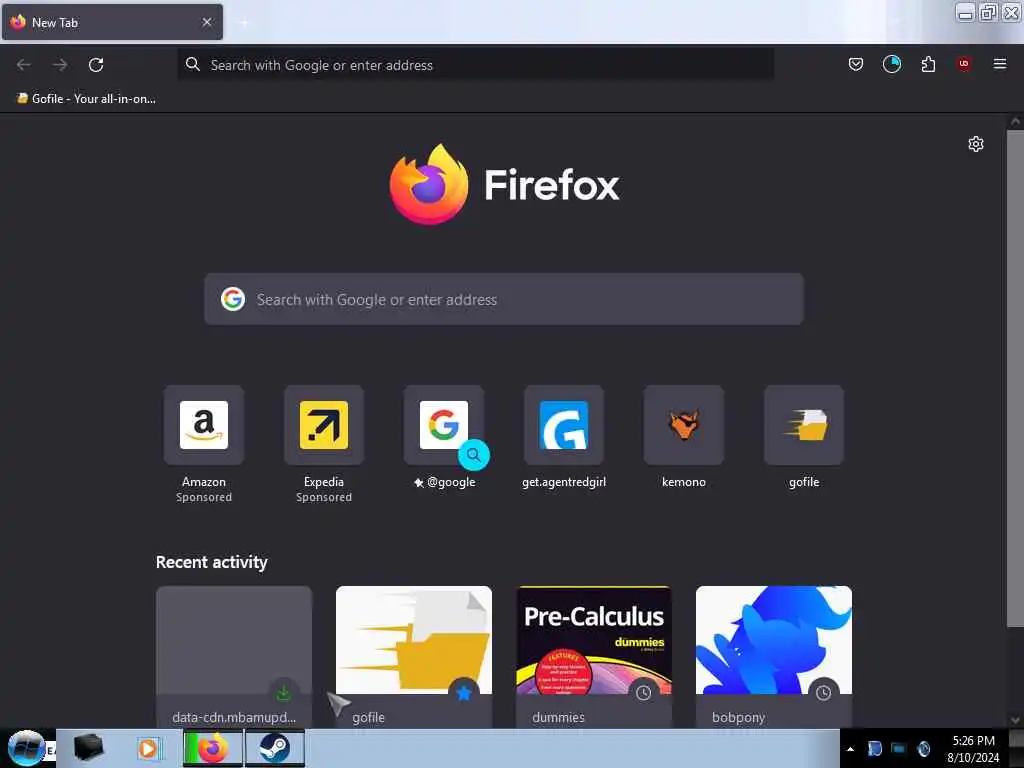The width and height of the screenshot is (1024, 768).
Task: Click the center Google search box
Action: (504, 299)
